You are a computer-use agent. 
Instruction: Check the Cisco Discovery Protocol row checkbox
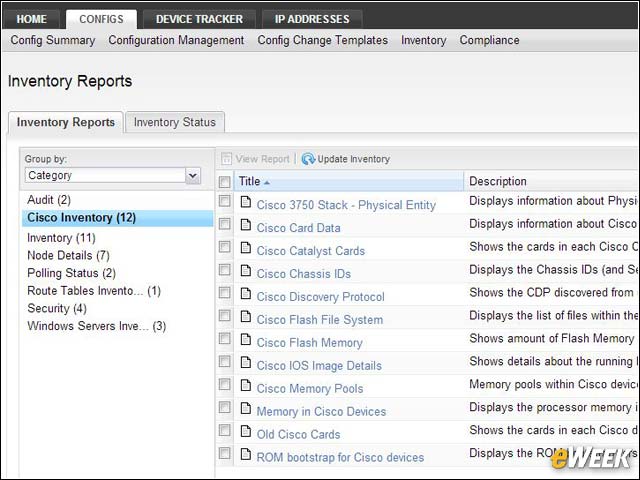[x=224, y=292]
